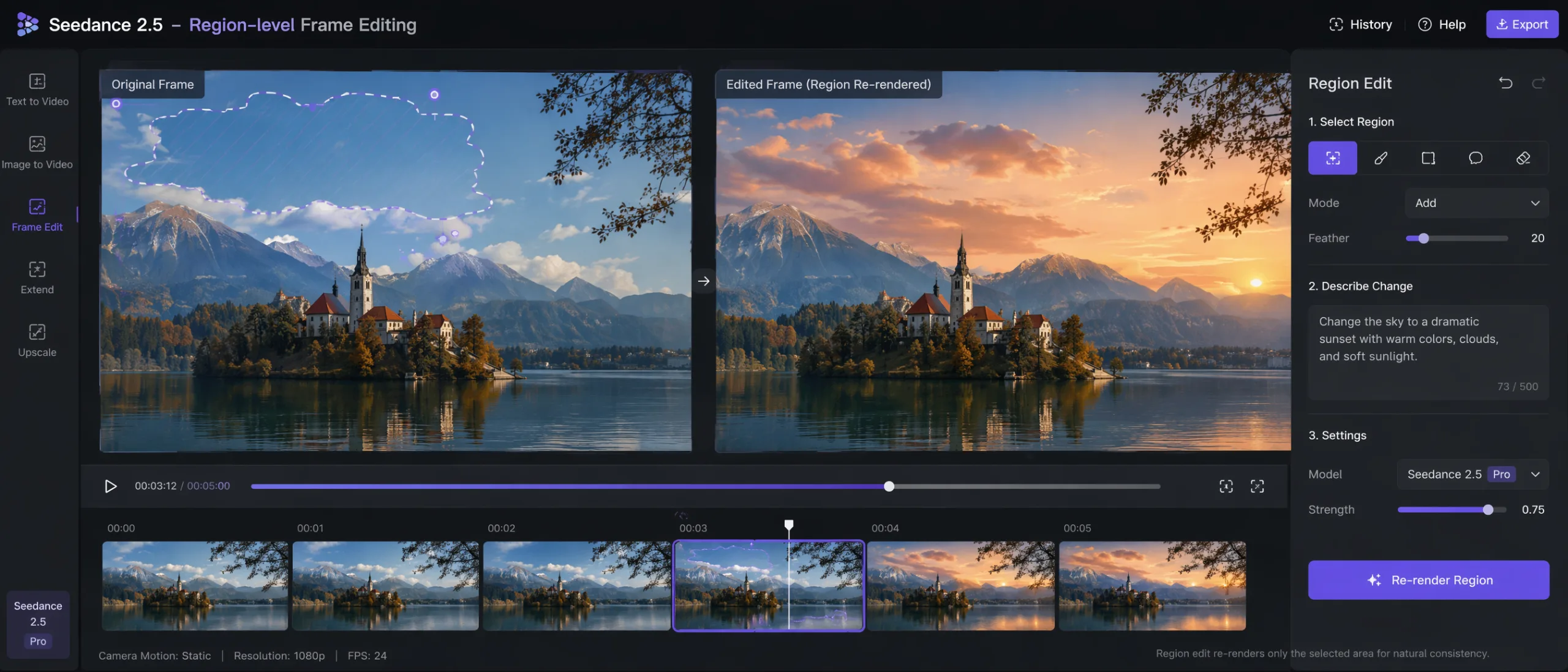Image resolution: width=1568 pixels, height=672 pixels.
Task: Select the smart region select tool
Action: point(1333,158)
